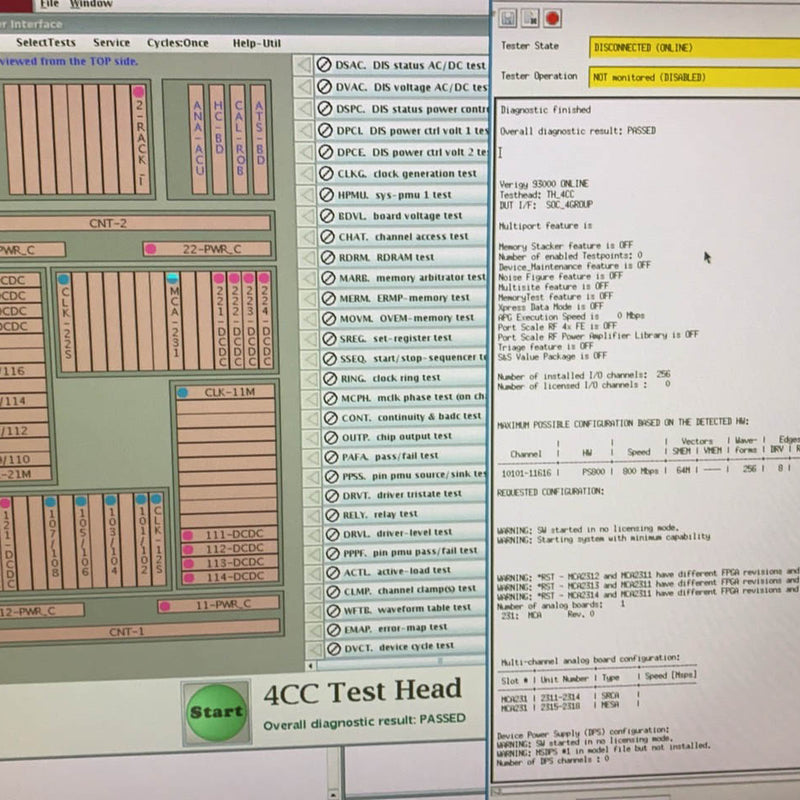Click the circle-slash icon for CLKG test
Viewport: 800px width, 800px height.
[326, 173]
